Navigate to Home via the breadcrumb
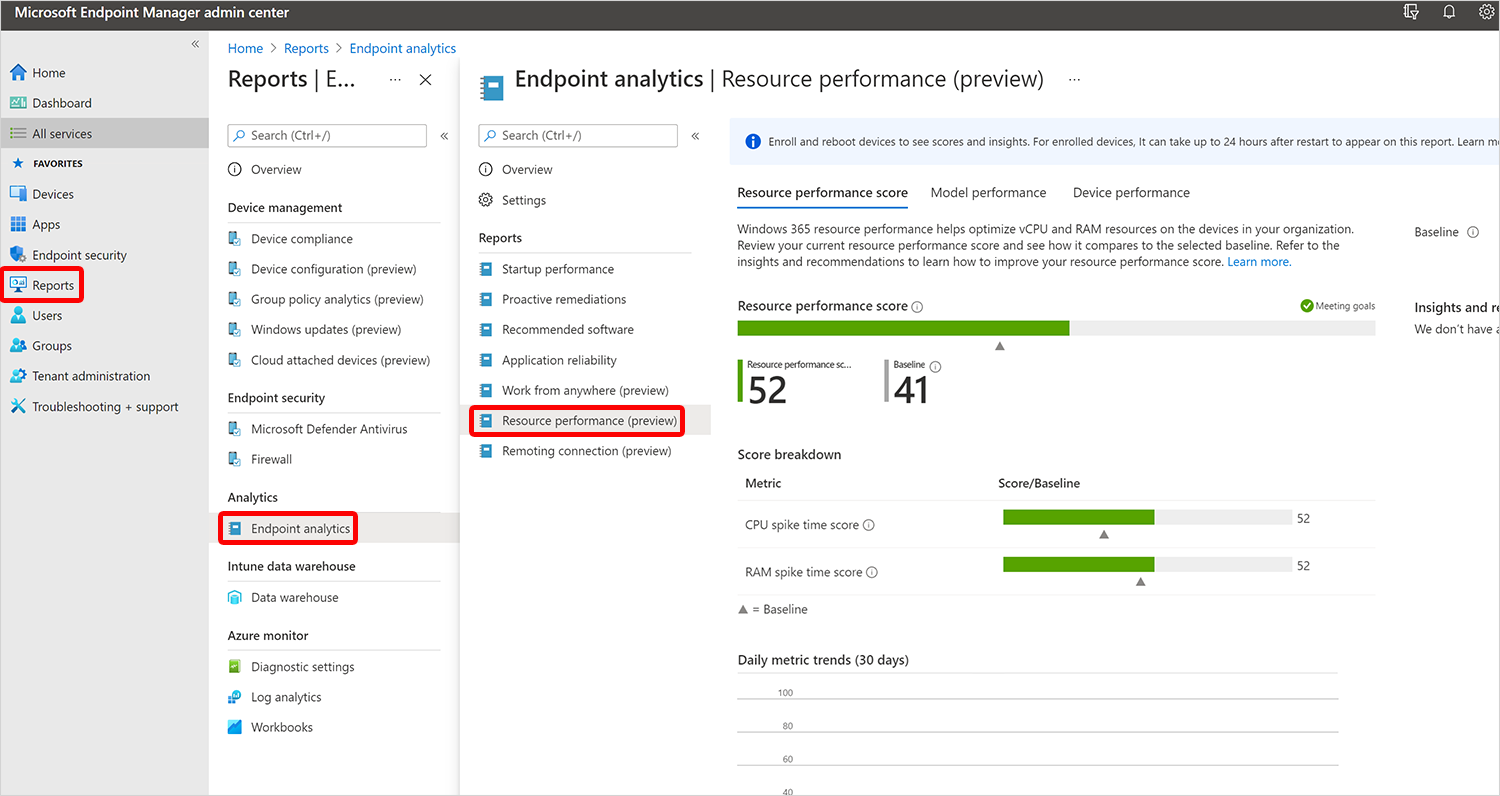The height and width of the screenshot is (796, 1500). click(245, 47)
